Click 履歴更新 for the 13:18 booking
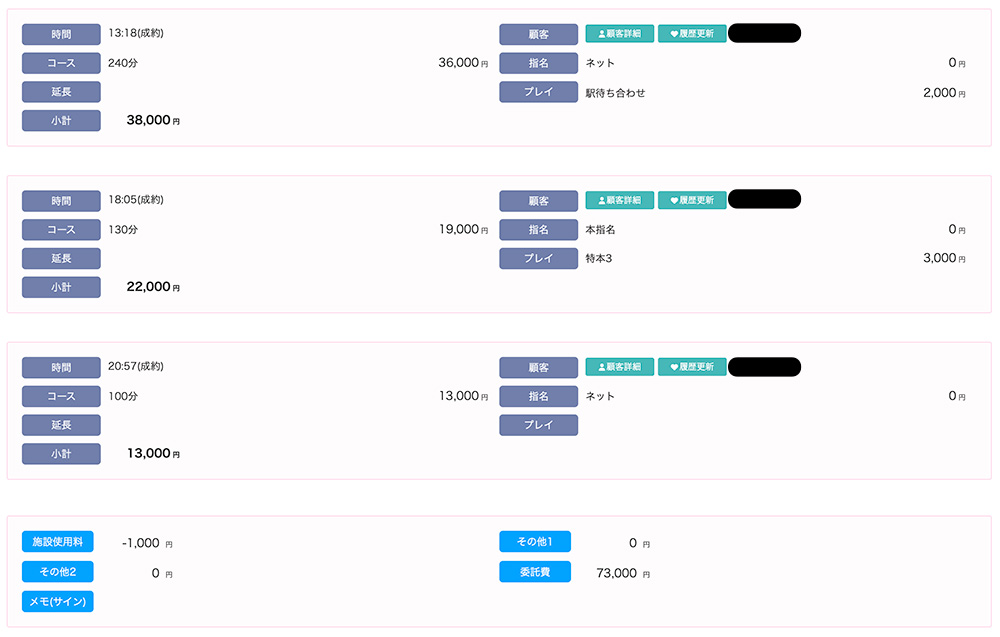The width and height of the screenshot is (1000, 637). [x=692, y=34]
